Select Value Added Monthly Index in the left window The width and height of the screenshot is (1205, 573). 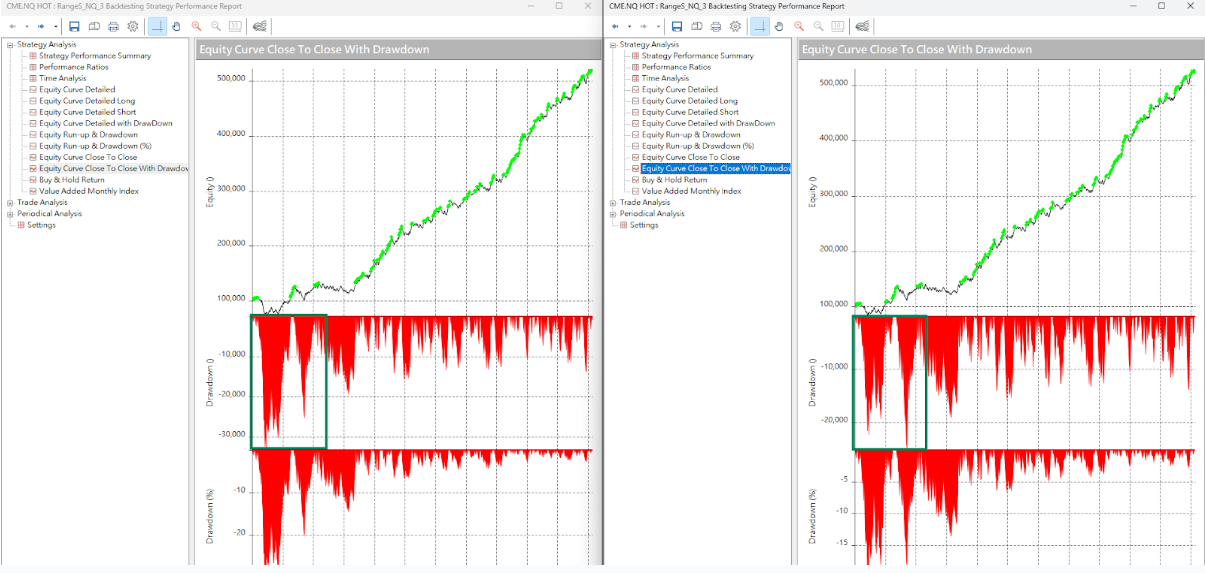89,191
